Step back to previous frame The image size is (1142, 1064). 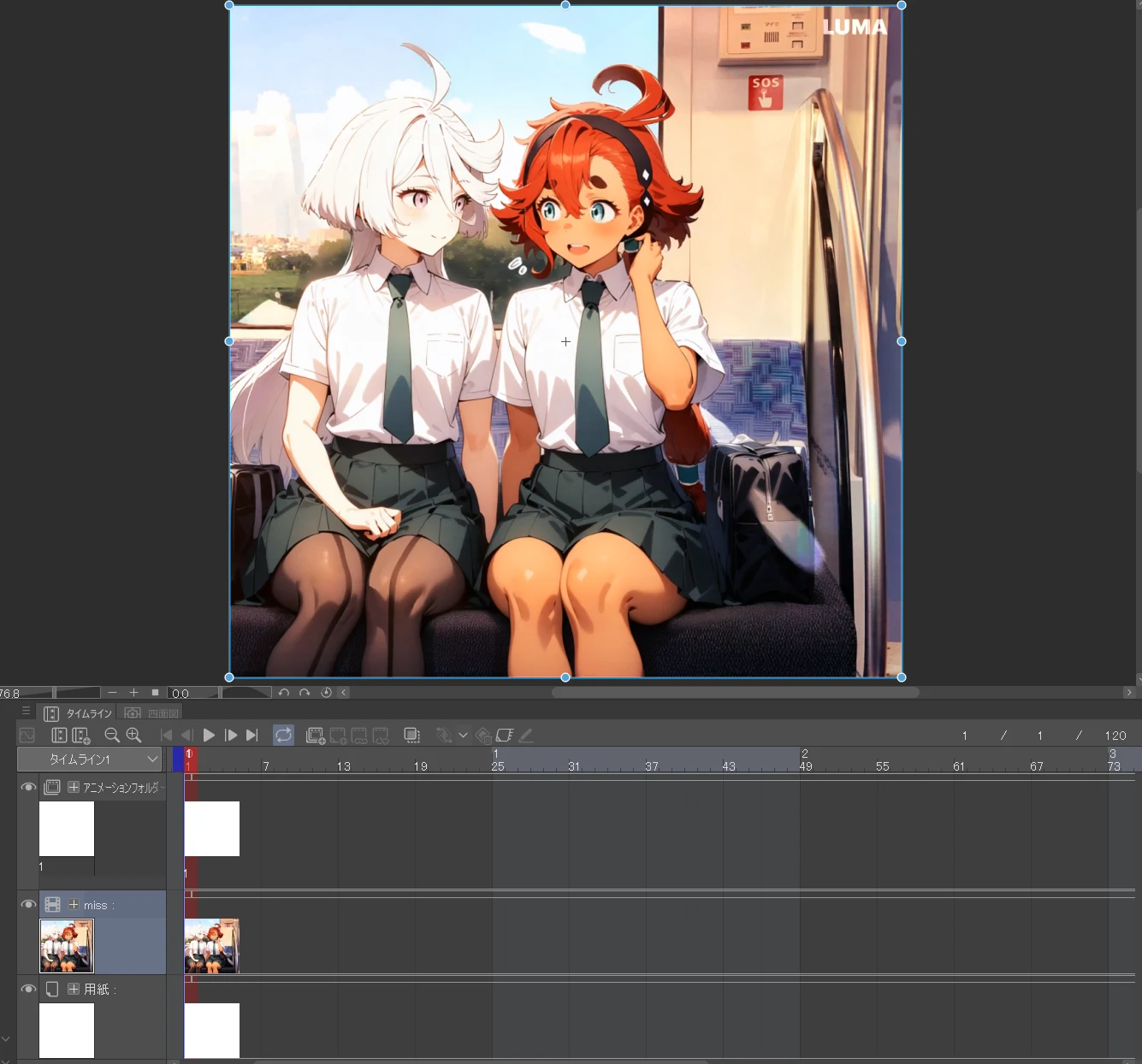(187, 736)
